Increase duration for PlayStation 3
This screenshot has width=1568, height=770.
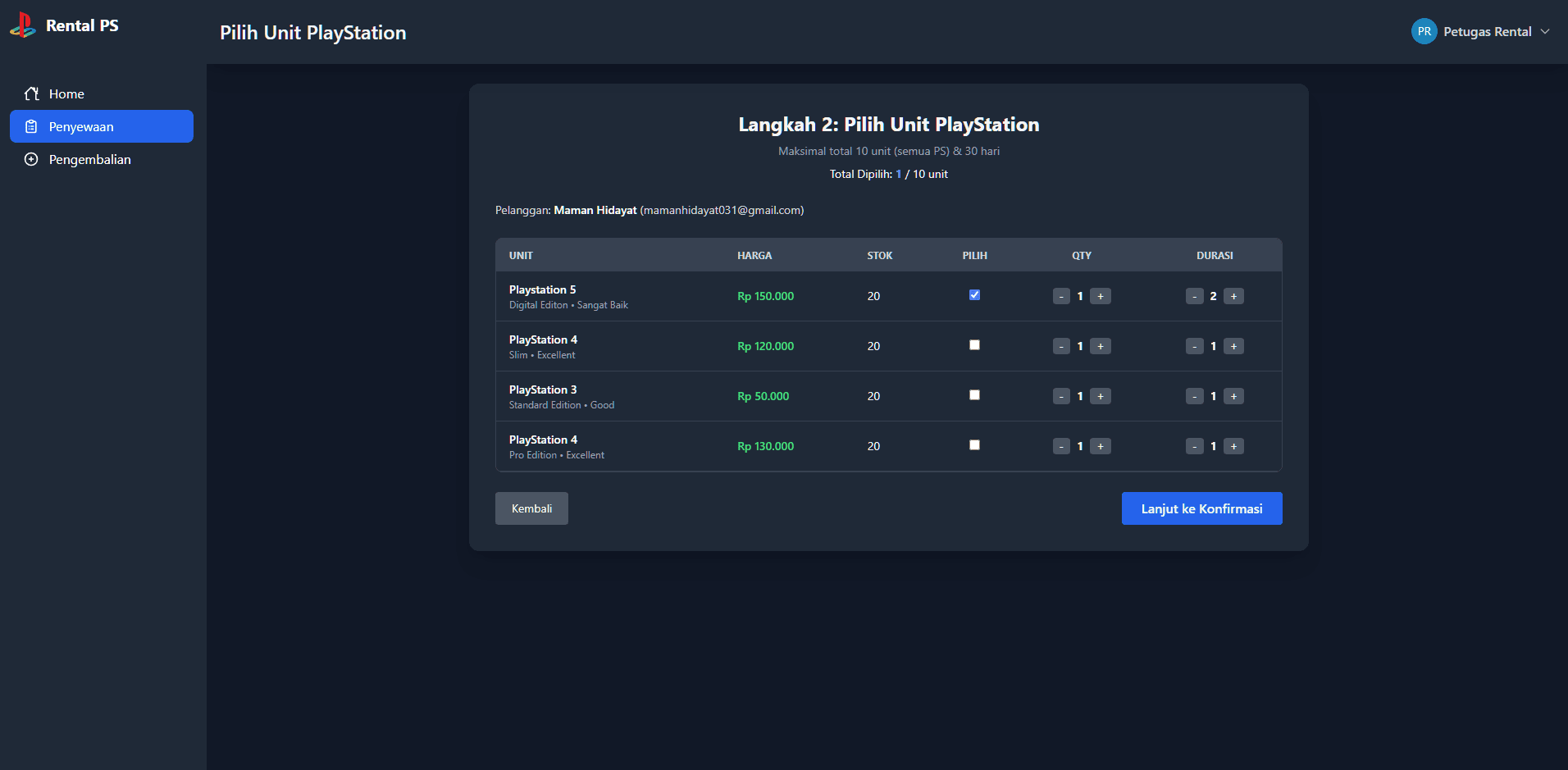1233,396
